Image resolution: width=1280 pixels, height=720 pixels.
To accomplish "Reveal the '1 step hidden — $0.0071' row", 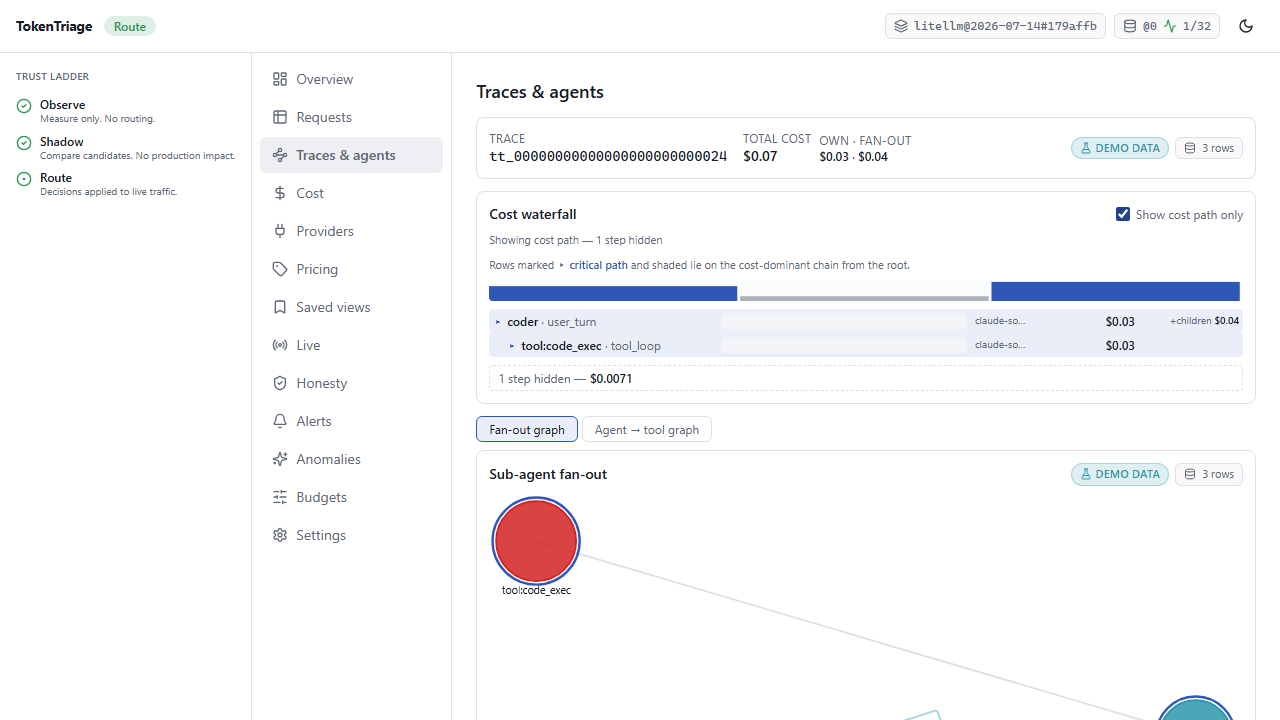I will click(866, 379).
